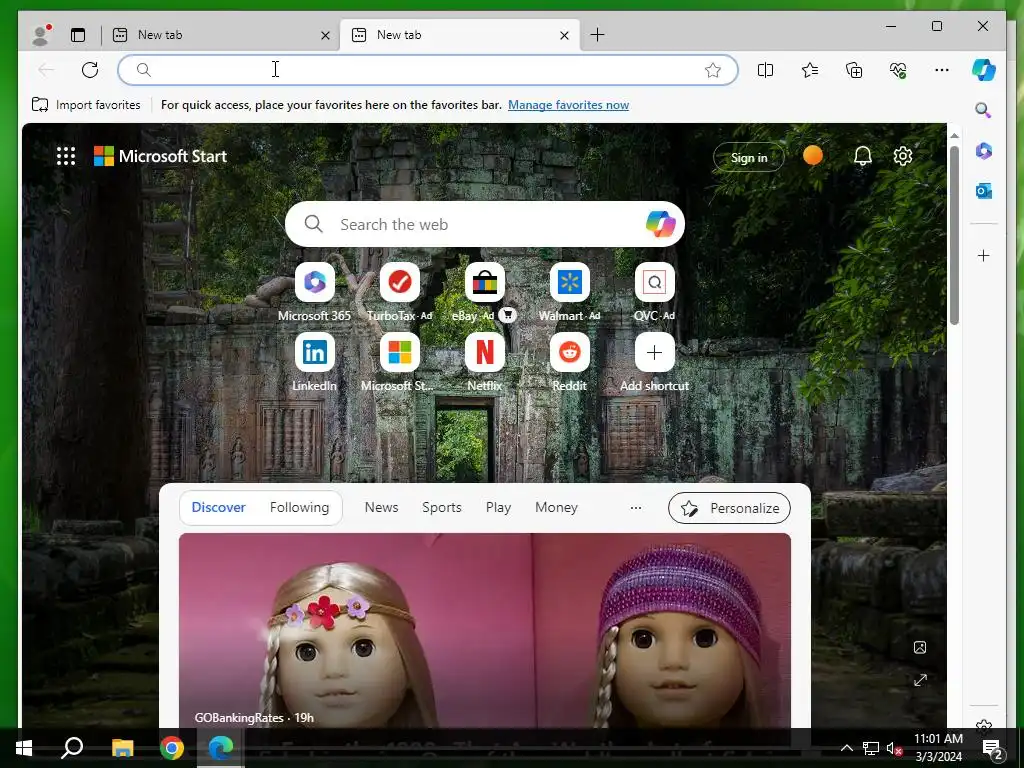Open Browser essentials heart icon
Viewport: 1024px width, 768px height.
(898, 70)
